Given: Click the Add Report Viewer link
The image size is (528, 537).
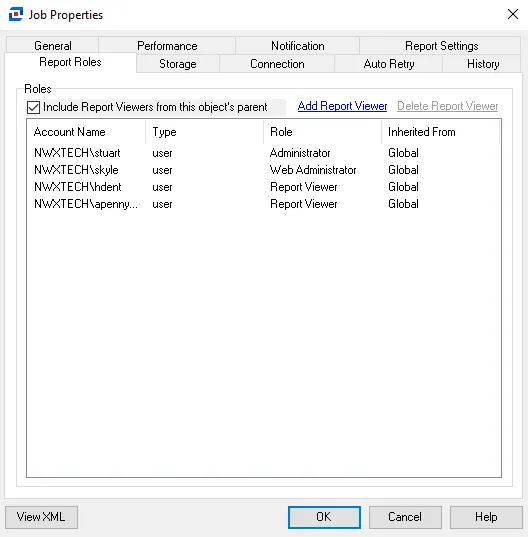Looking at the screenshot, I should point(342,106).
